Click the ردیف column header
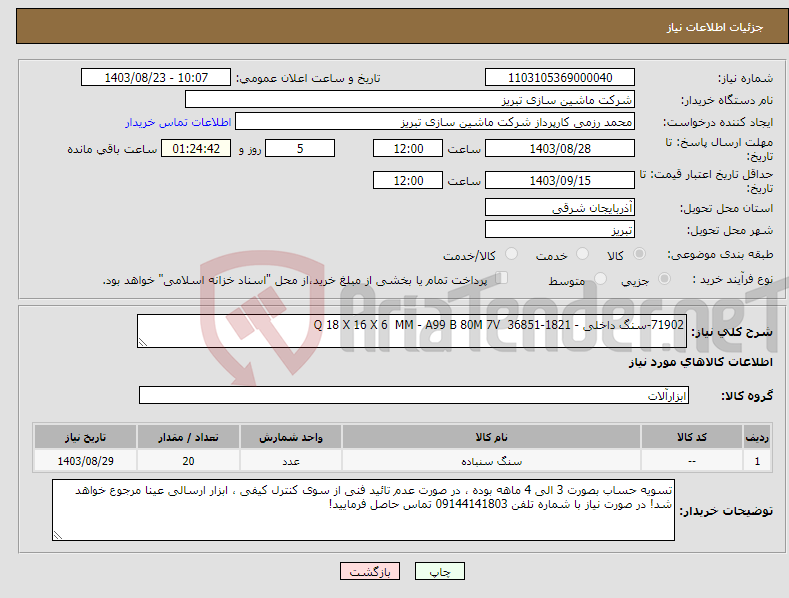Screen dimensions: 789x598 757,437
